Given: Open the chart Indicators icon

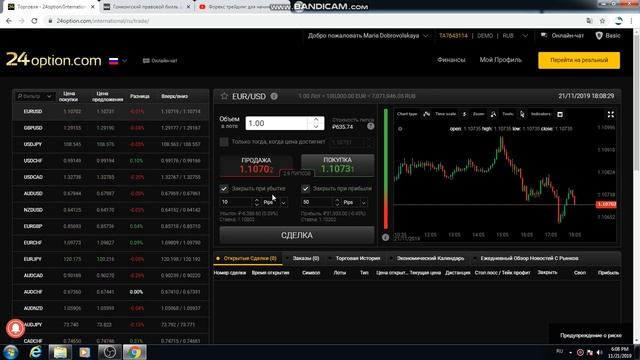Looking at the screenshot, I should 560,114.
